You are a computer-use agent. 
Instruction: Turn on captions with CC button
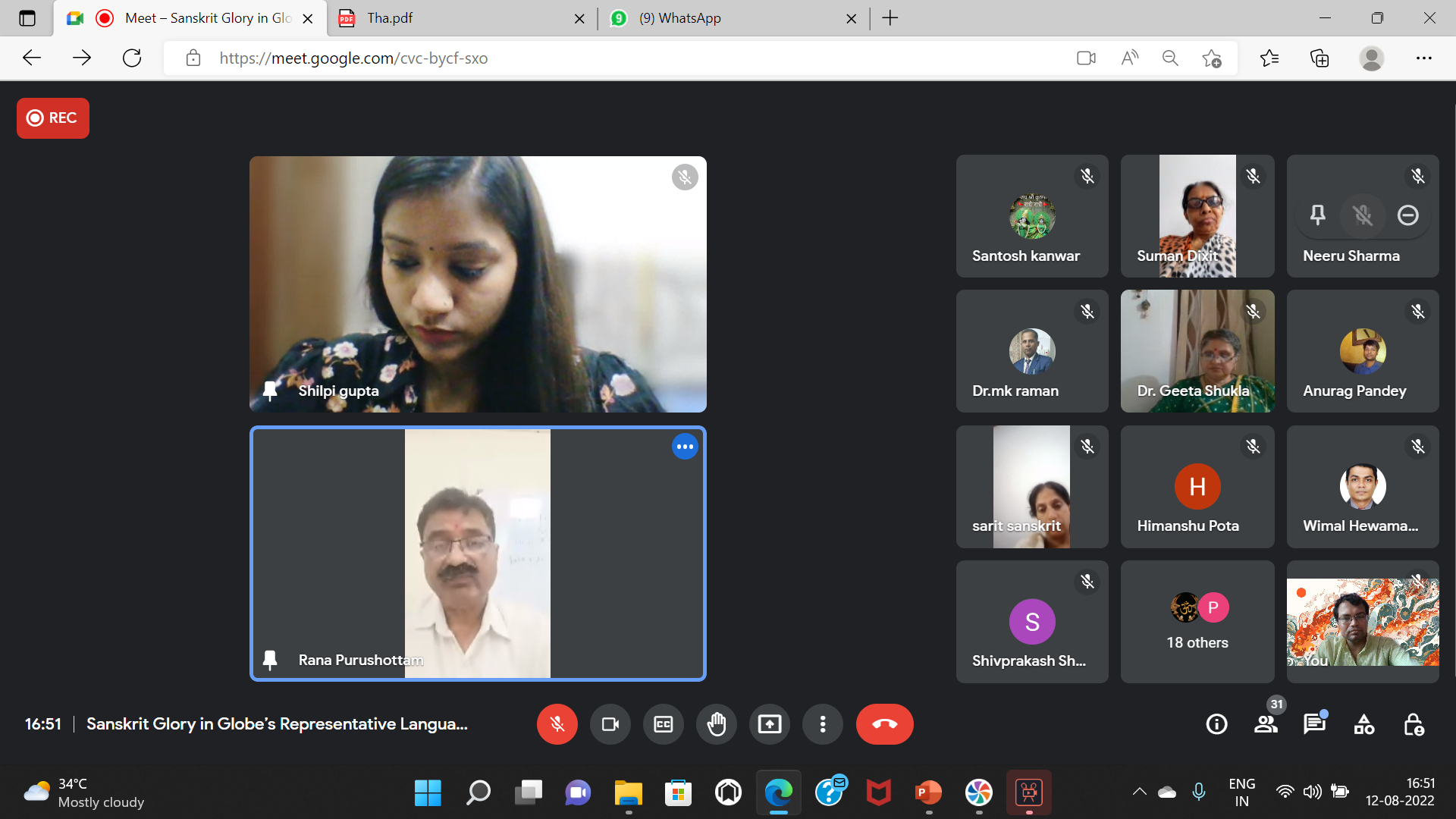[663, 724]
